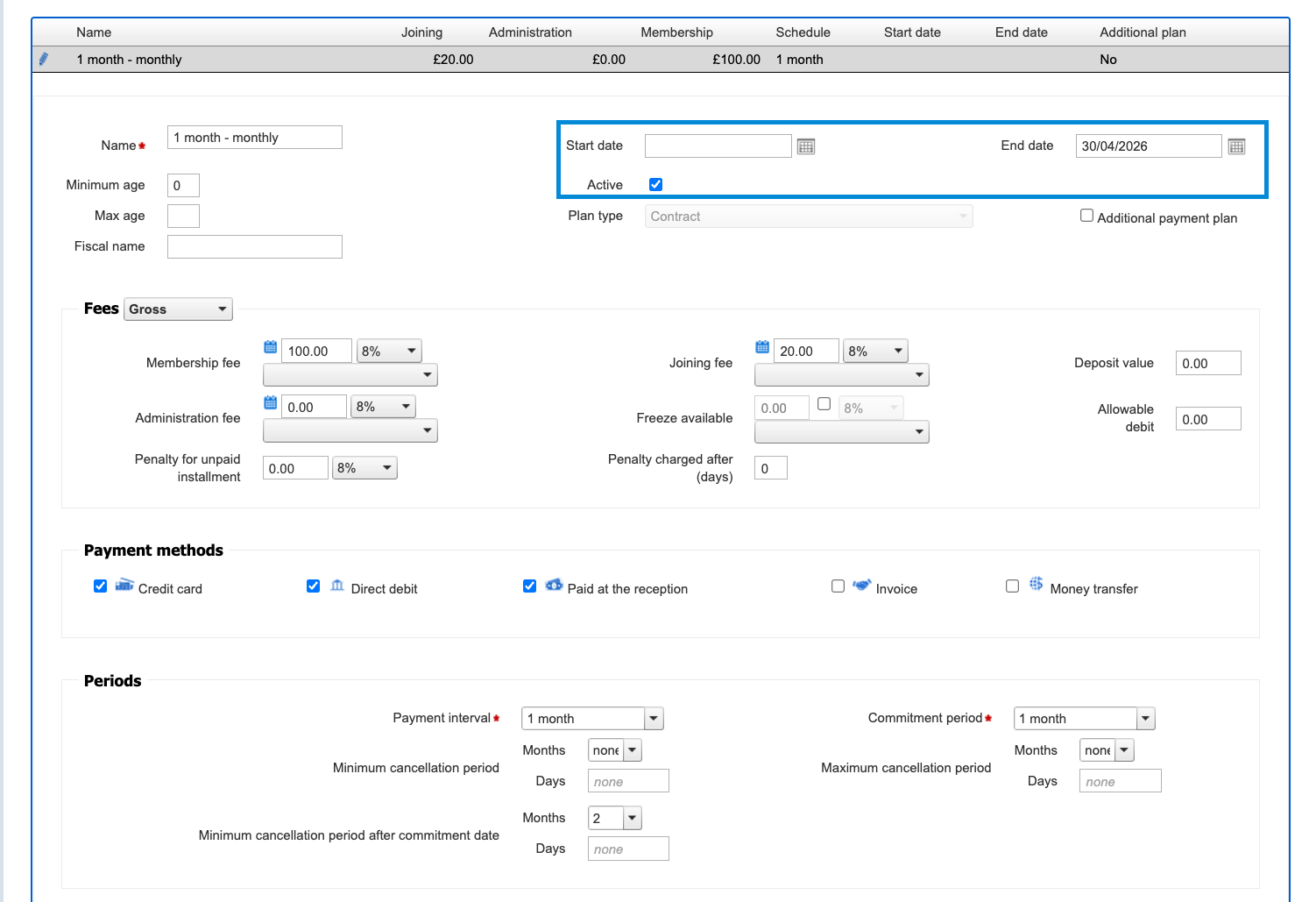The height and width of the screenshot is (902, 1316).
Task: Enable Additional payment plan checkbox
Action: (1086, 216)
